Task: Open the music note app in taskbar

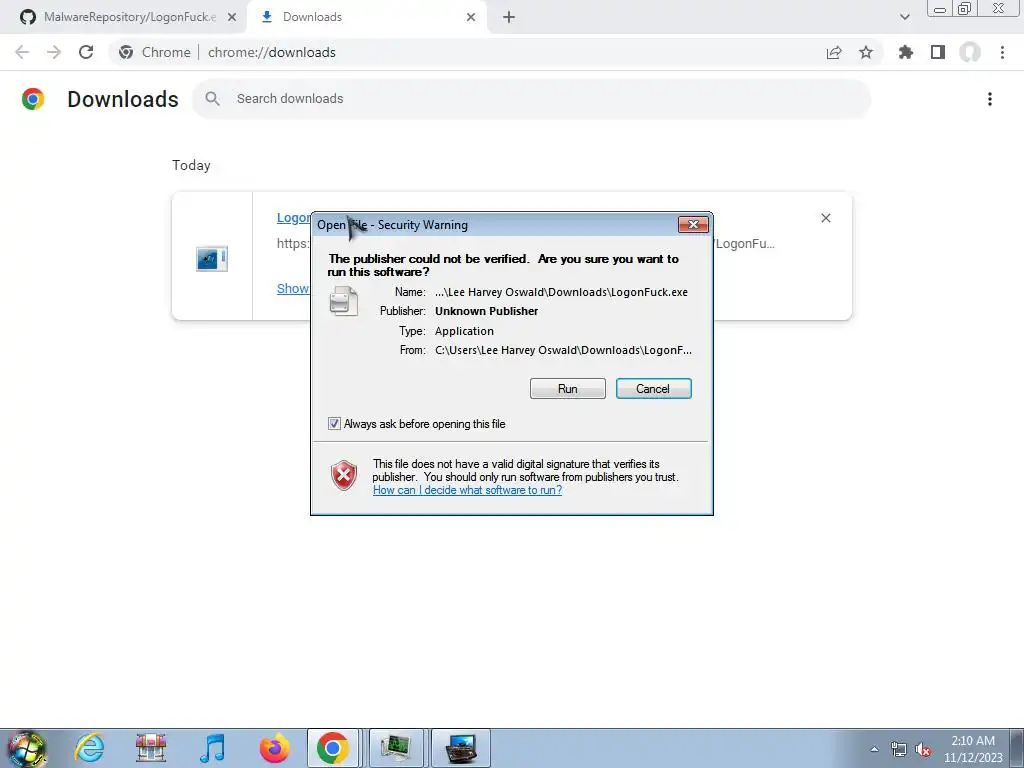Action: [x=212, y=748]
